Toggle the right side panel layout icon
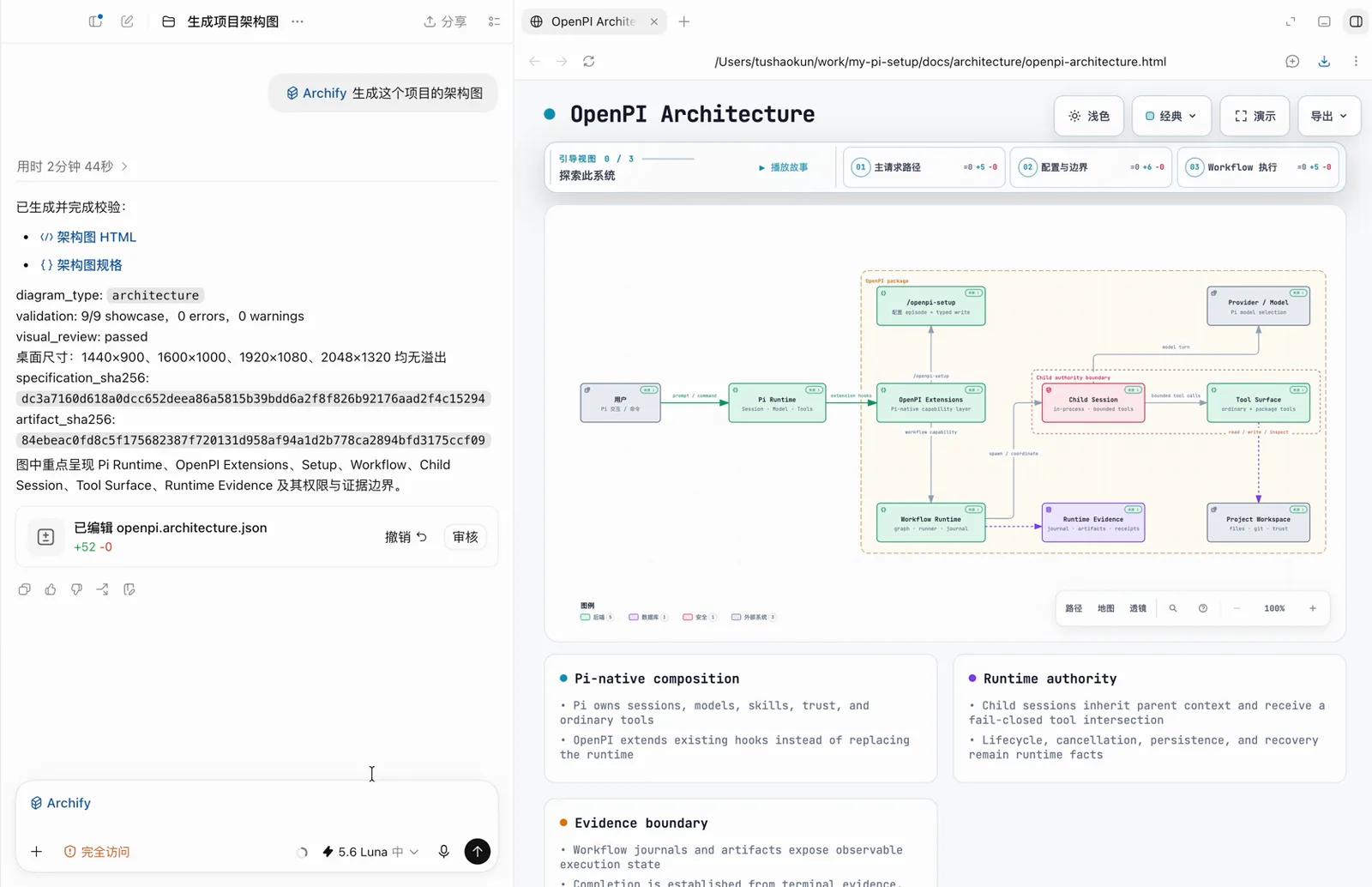1372x887 pixels. [x=1356, y=21]
